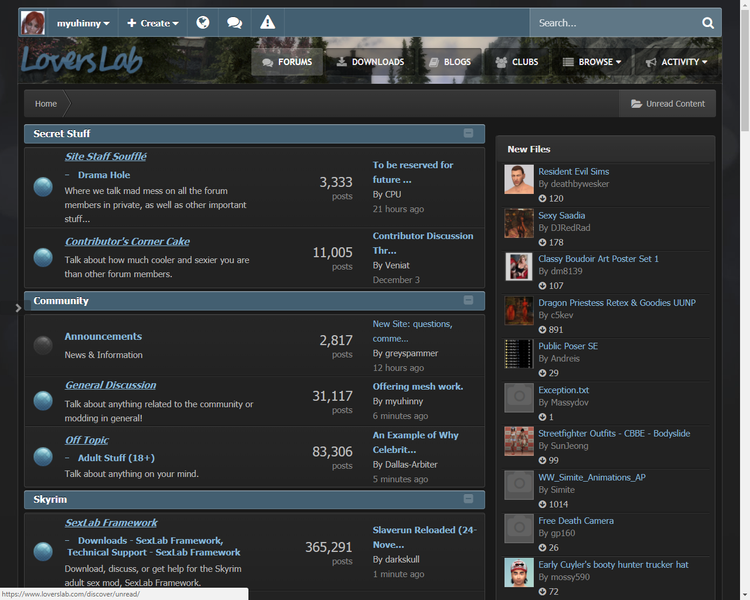
Task: Click the Site Staff Soufflé forum status ball
Action: click(43, 187)
